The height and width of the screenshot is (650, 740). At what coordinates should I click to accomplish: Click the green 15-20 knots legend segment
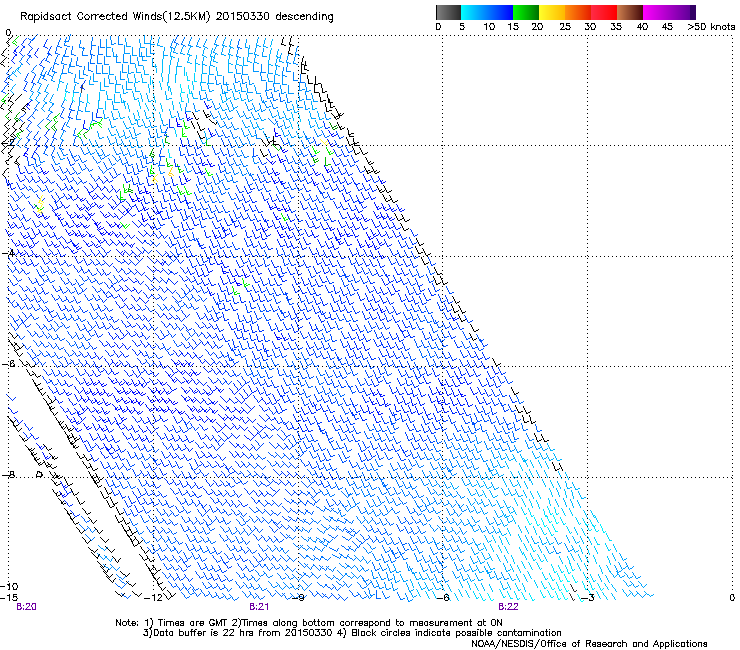tap(526, 12)
